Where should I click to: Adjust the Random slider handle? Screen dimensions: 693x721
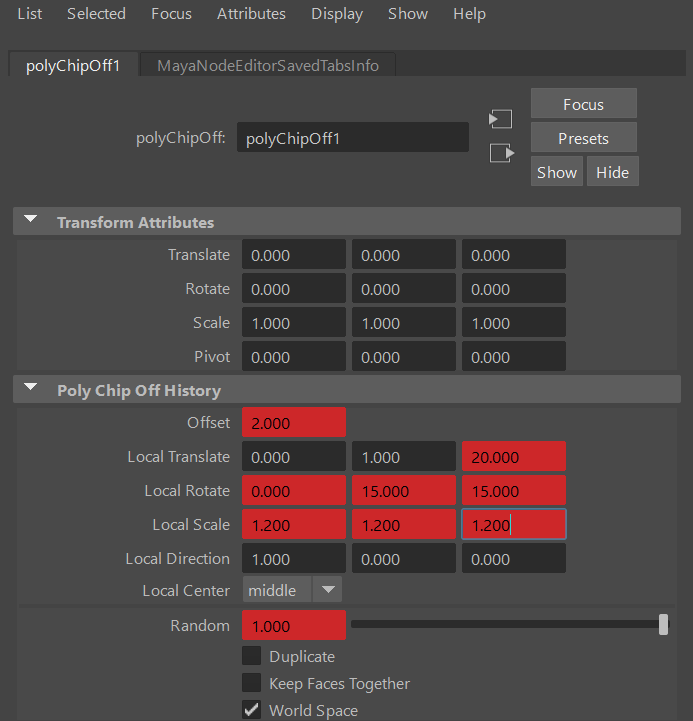[x=663, y=624]
